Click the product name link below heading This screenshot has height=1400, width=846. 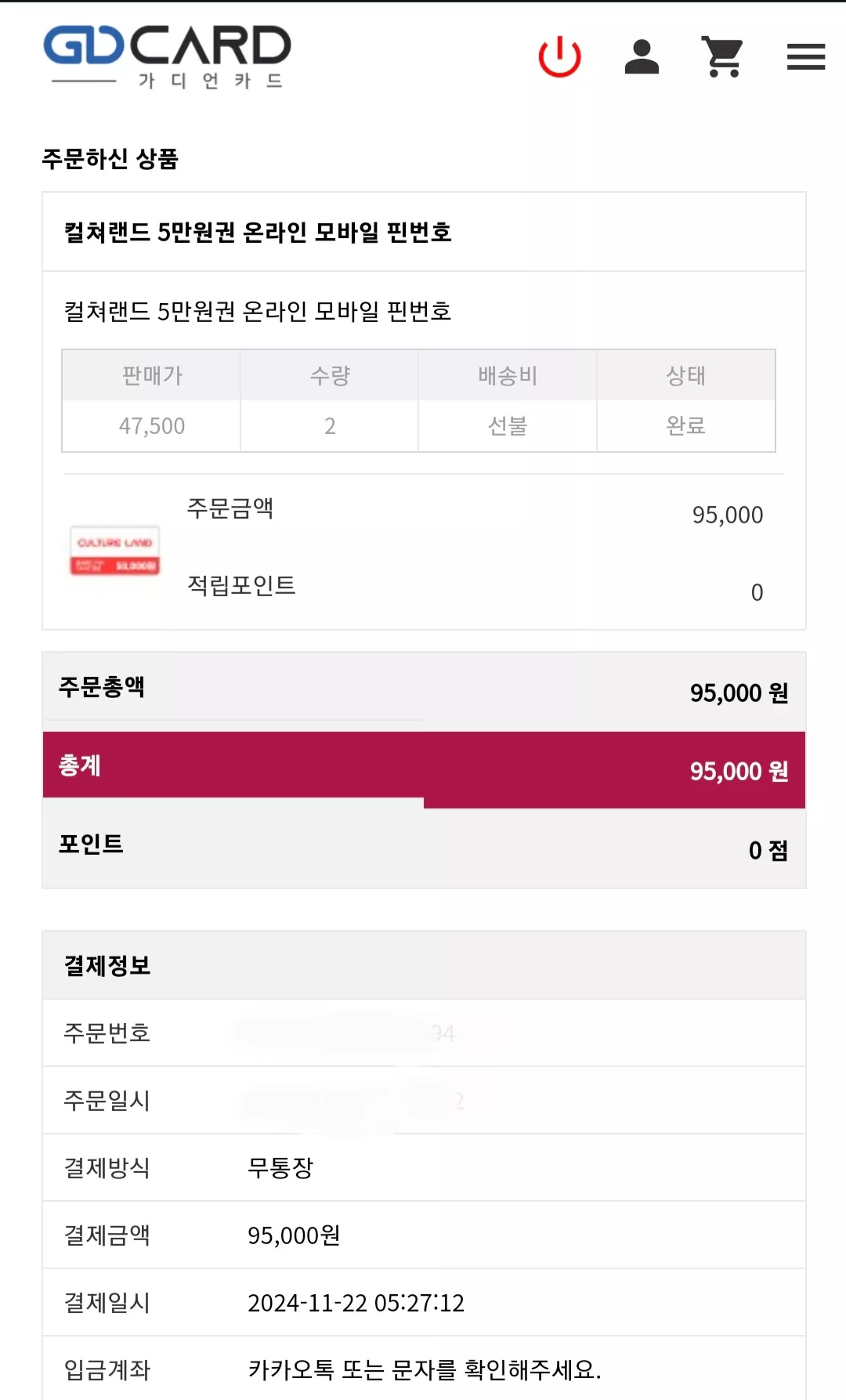tap(258, 311)
